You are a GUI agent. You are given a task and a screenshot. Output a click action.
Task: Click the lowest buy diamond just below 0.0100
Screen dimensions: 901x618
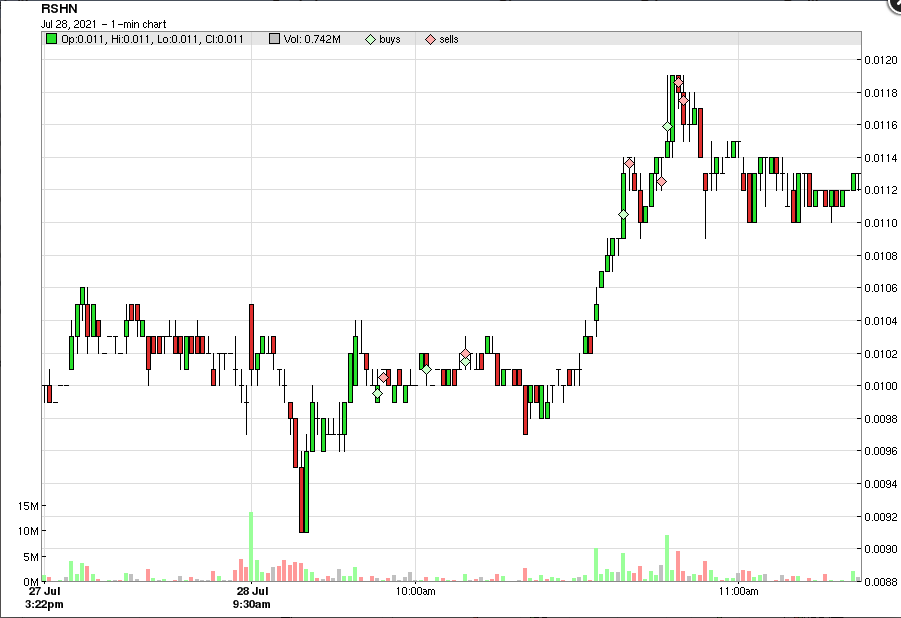click(377, 393)
